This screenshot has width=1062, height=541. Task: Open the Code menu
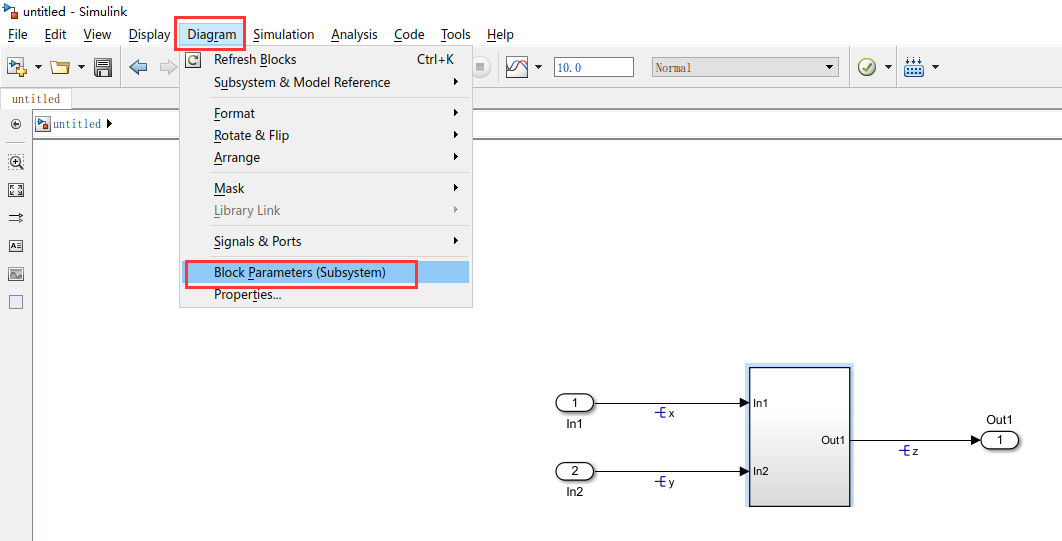point(409,35)
